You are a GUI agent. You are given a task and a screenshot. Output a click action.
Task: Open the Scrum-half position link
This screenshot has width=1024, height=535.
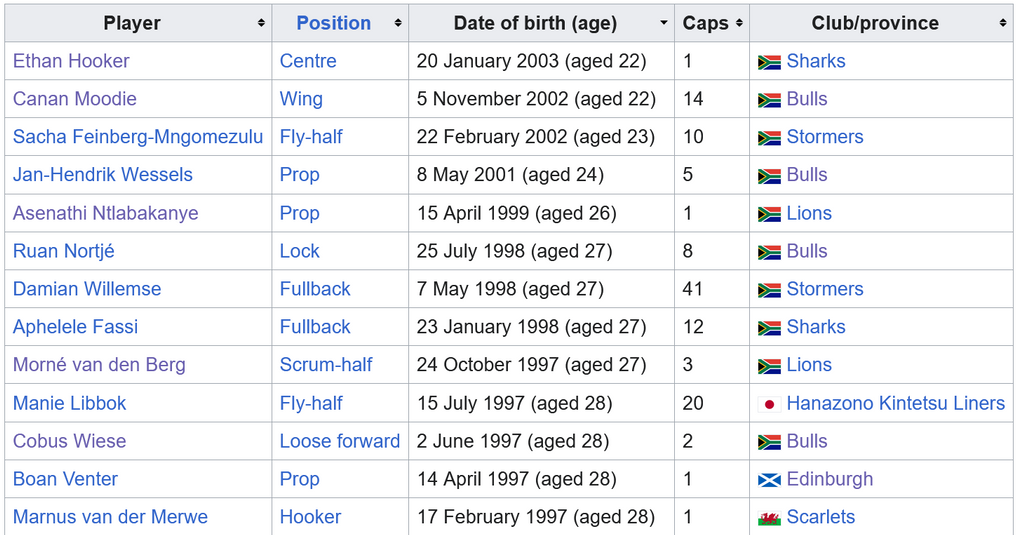click(x=326, y=365)
